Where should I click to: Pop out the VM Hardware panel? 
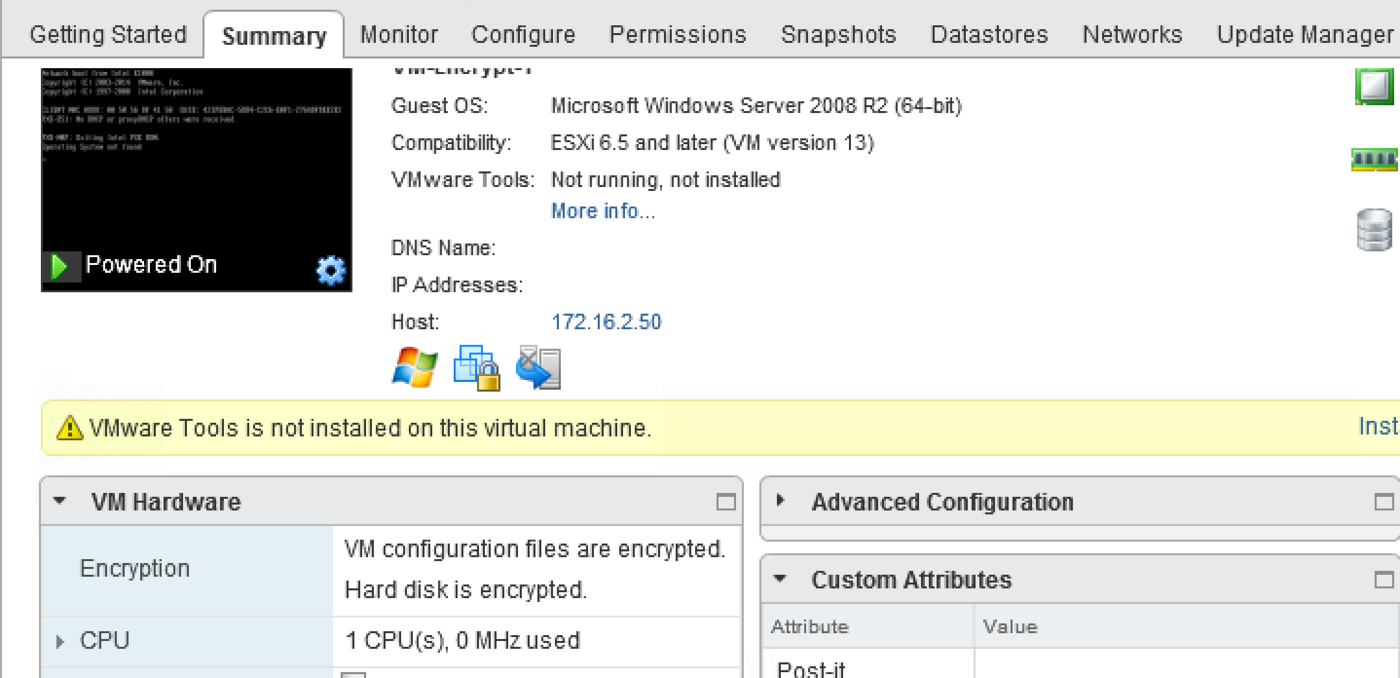click(729, 501)
